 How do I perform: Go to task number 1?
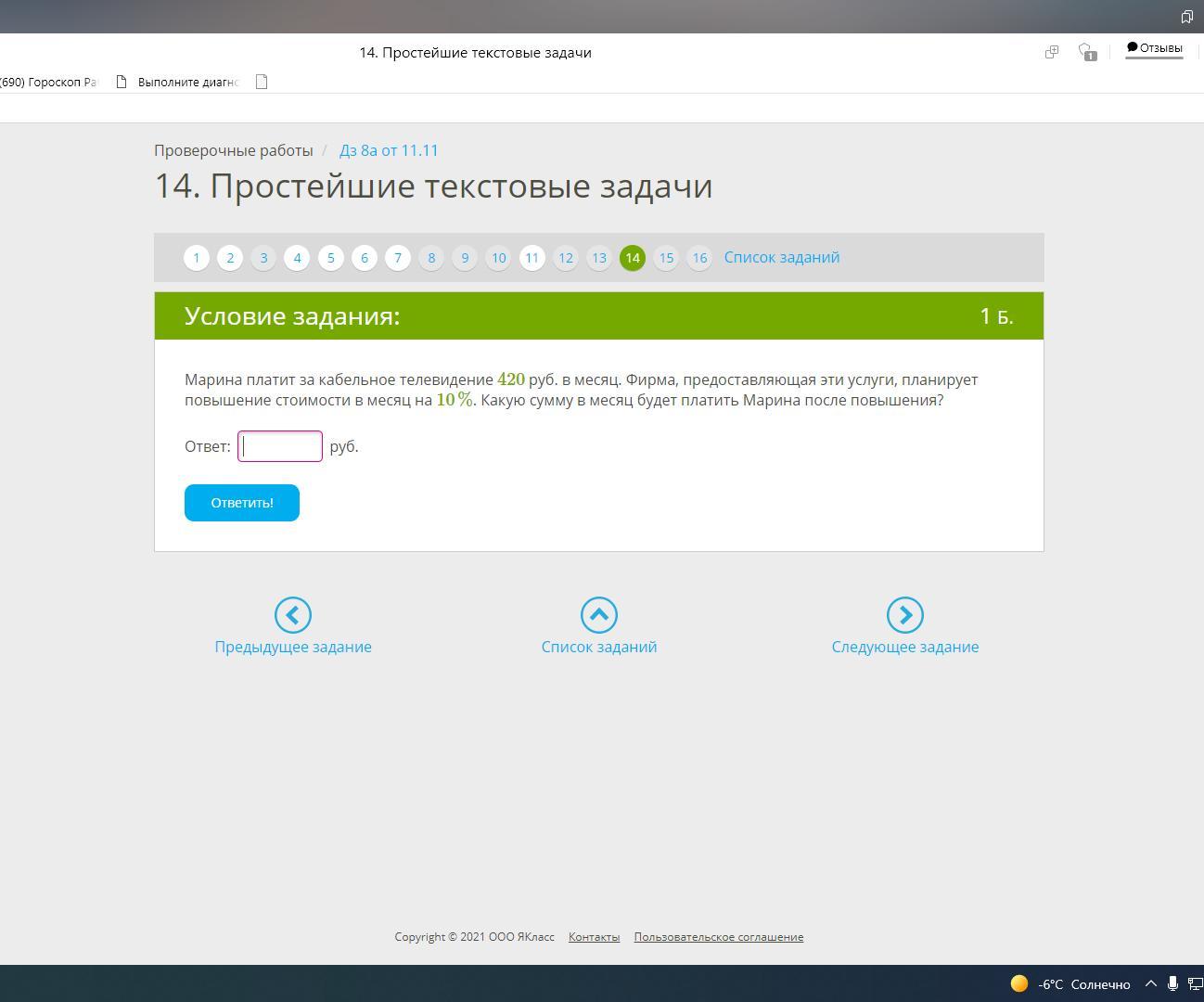tap(197, 258)
